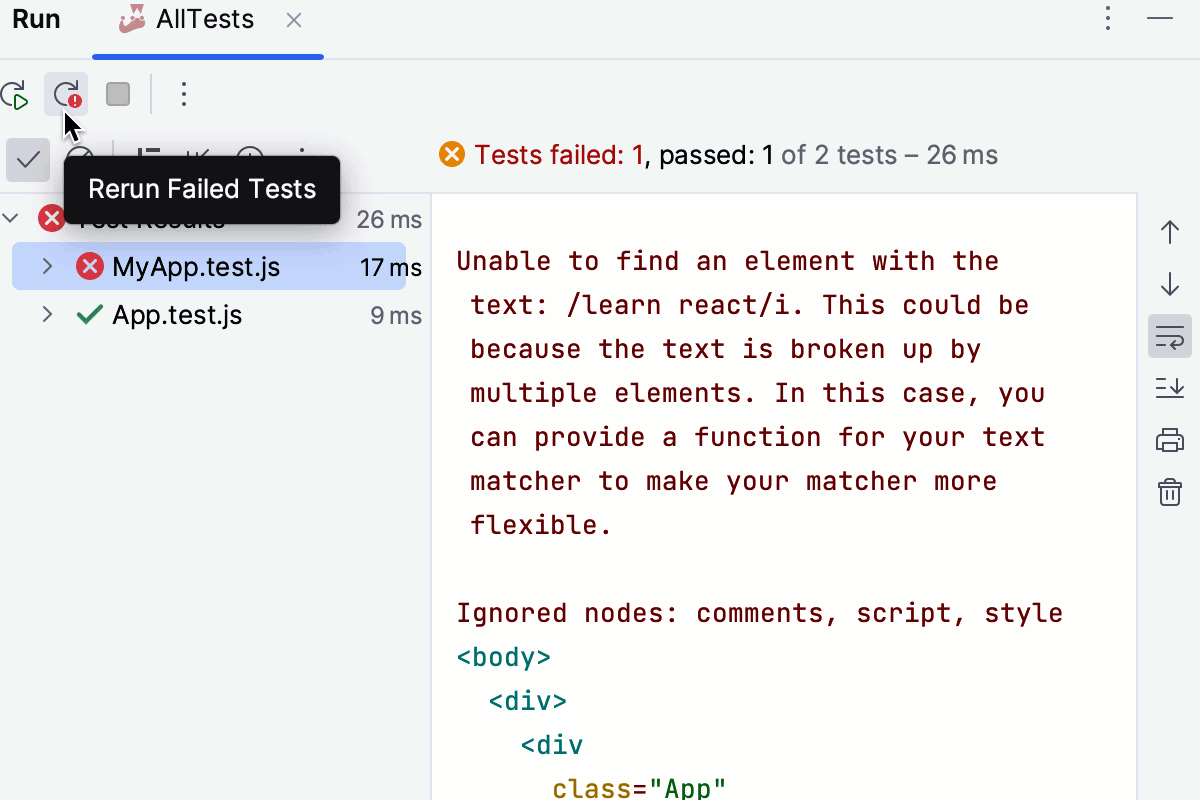The height and width of the screenshot is (800, 1200).
Task: Toggle soft-wrap for the test output
Action: (x=1169, y=336)
